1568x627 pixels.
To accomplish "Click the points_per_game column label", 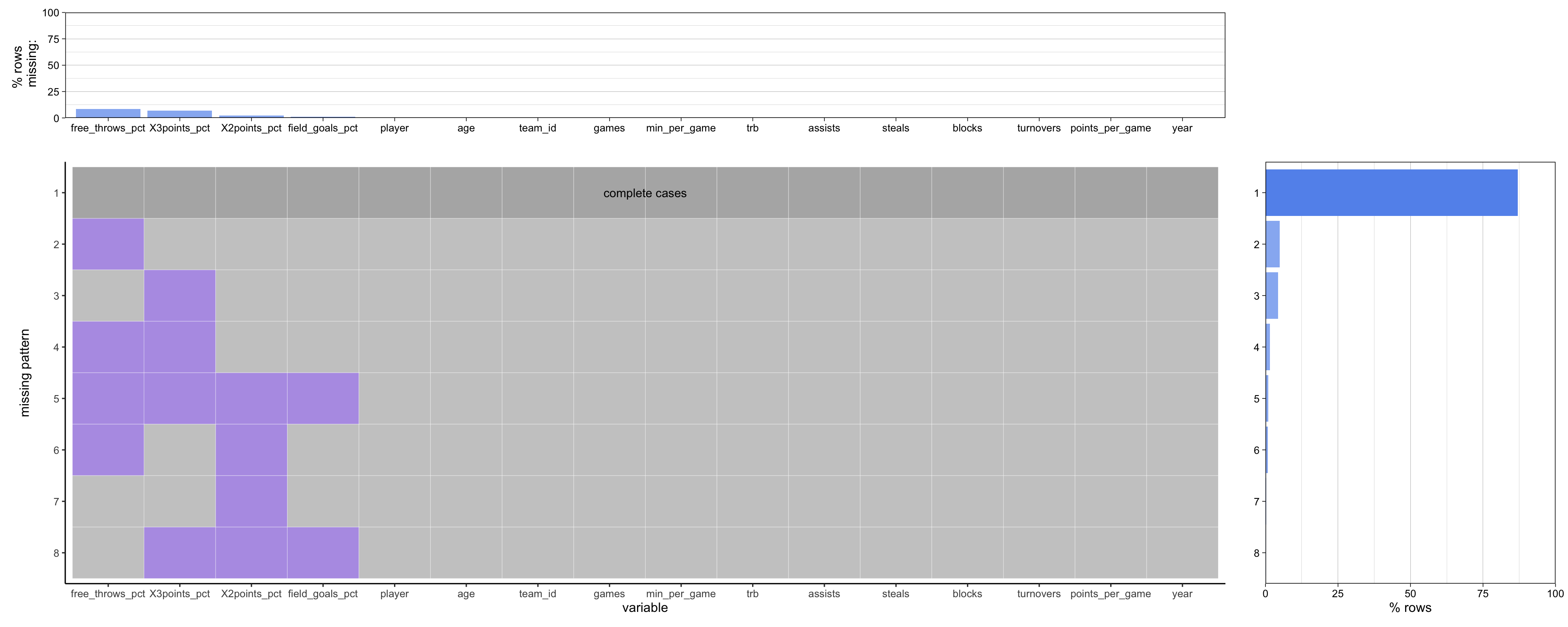I will click(x=1111, y=594).
